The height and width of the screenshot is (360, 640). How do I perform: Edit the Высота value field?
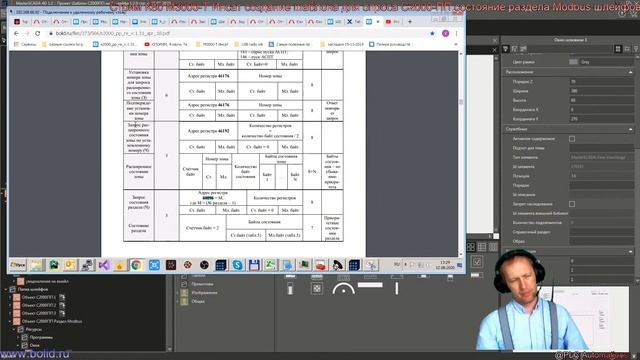[602, 100]
